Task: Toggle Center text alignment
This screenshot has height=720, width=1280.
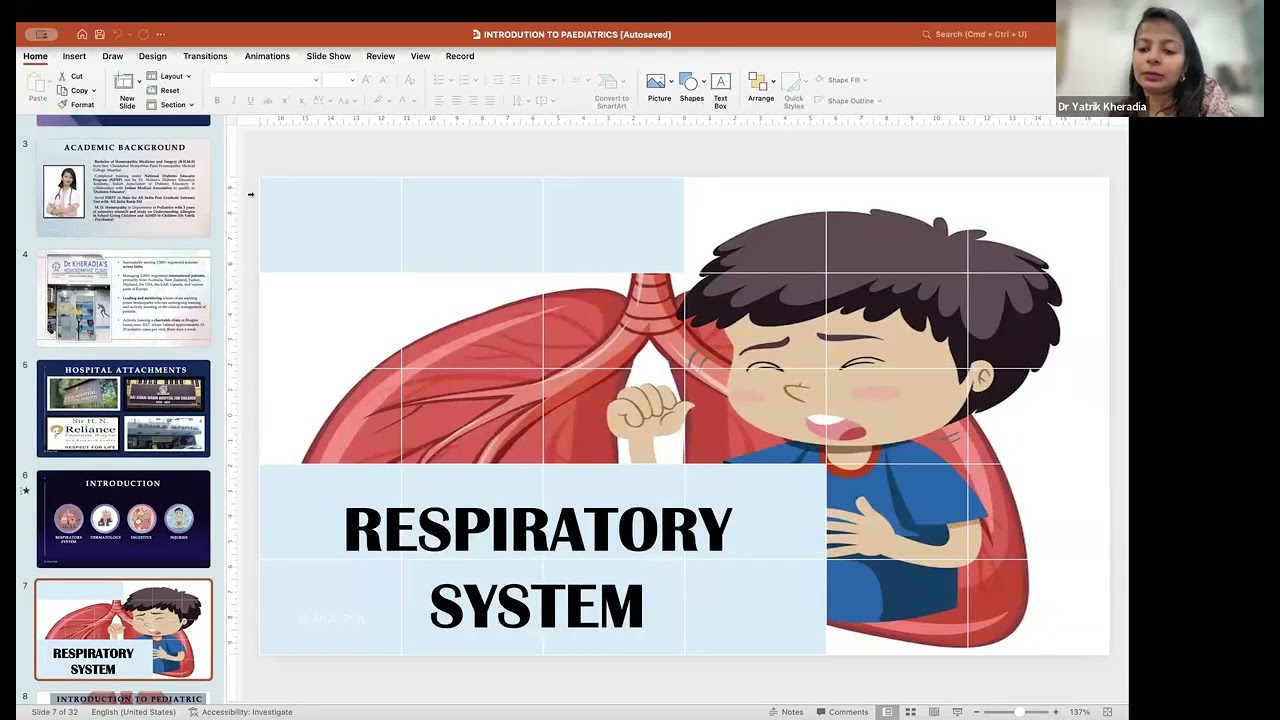Action: coord(456,101)
